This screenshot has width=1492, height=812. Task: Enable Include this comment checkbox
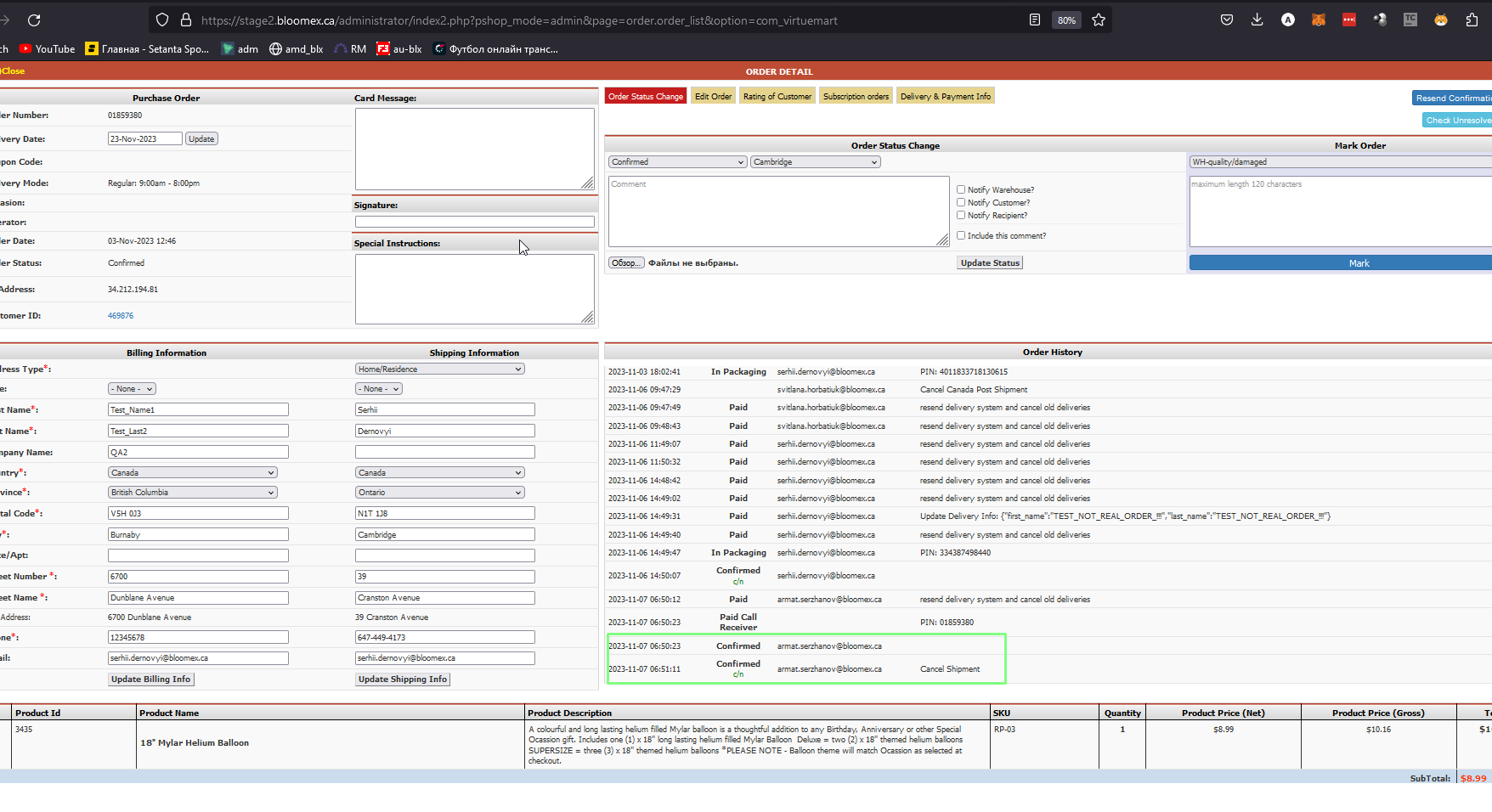point(961,235)
